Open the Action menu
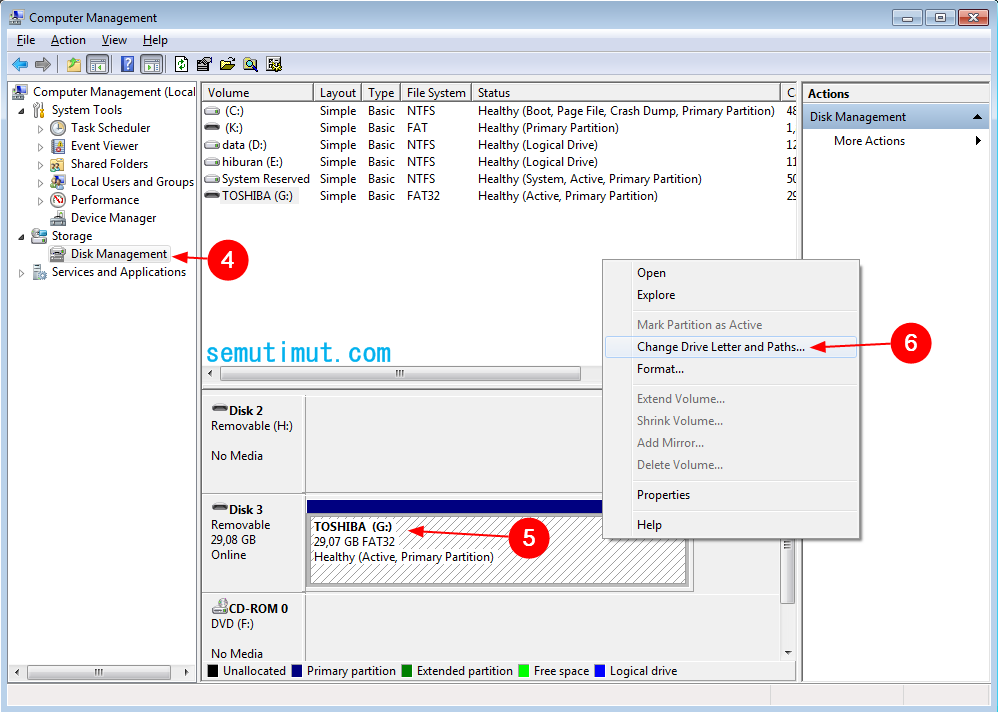This screenshot has width=998, height=712. (68, 40)
